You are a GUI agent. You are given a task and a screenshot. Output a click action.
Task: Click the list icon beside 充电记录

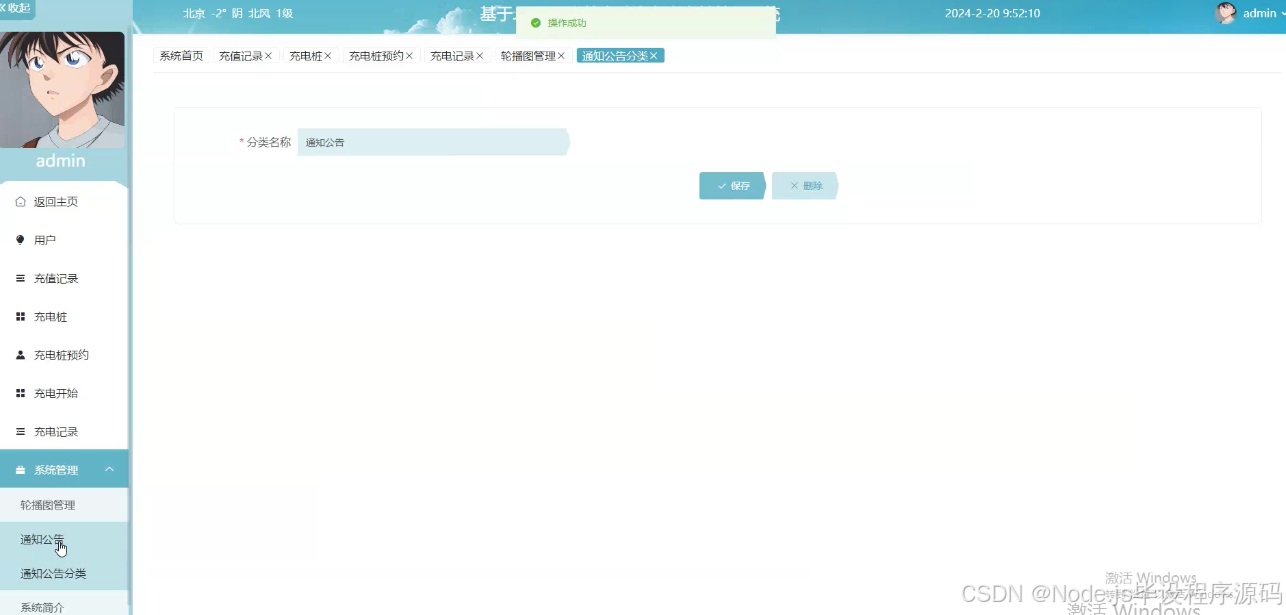tap(20, 432)
